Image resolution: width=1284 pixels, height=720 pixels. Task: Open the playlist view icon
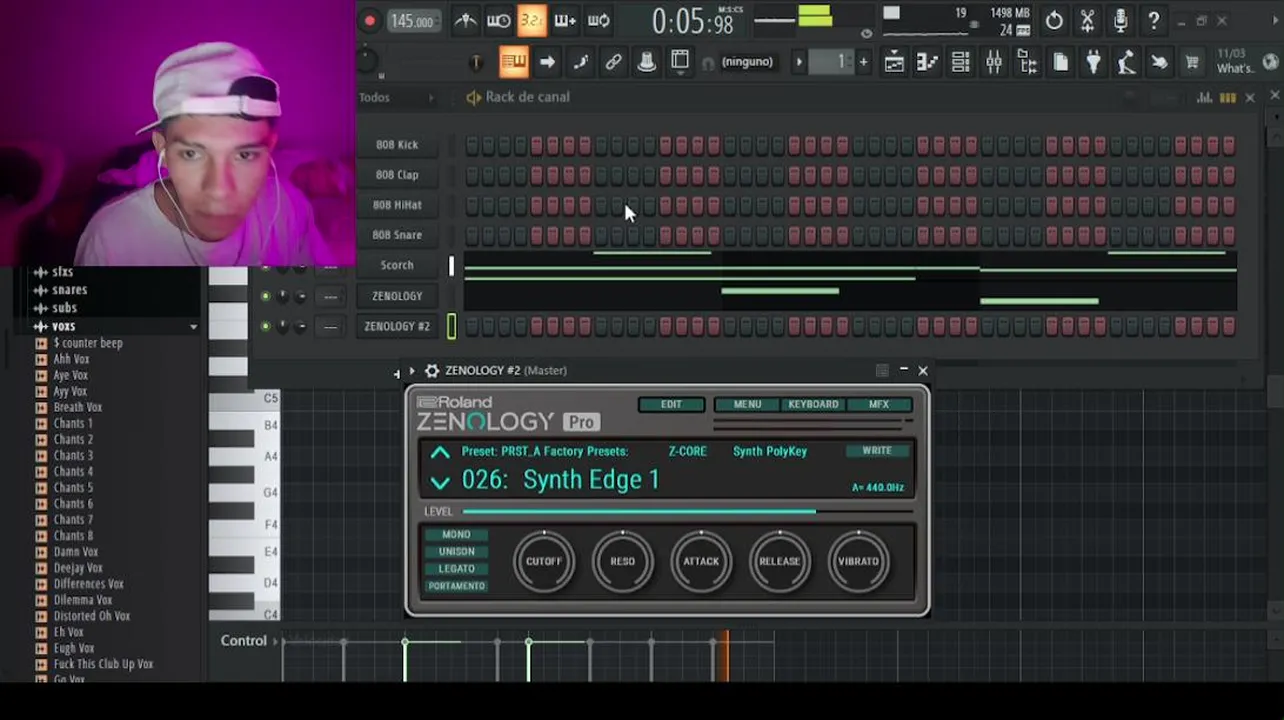click(x=894, y=63)
